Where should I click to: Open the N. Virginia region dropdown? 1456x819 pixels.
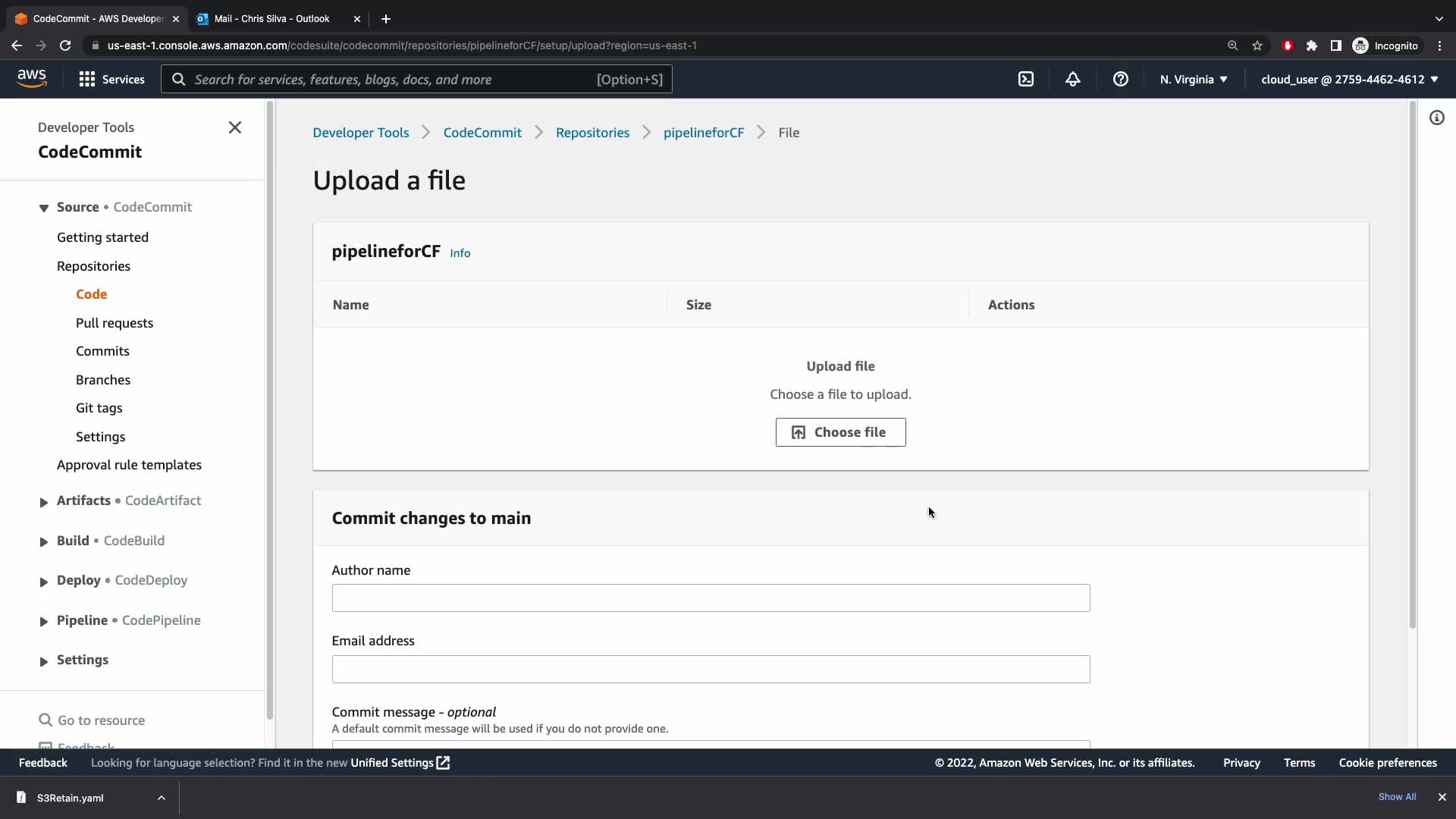[x=1193, y=79]
